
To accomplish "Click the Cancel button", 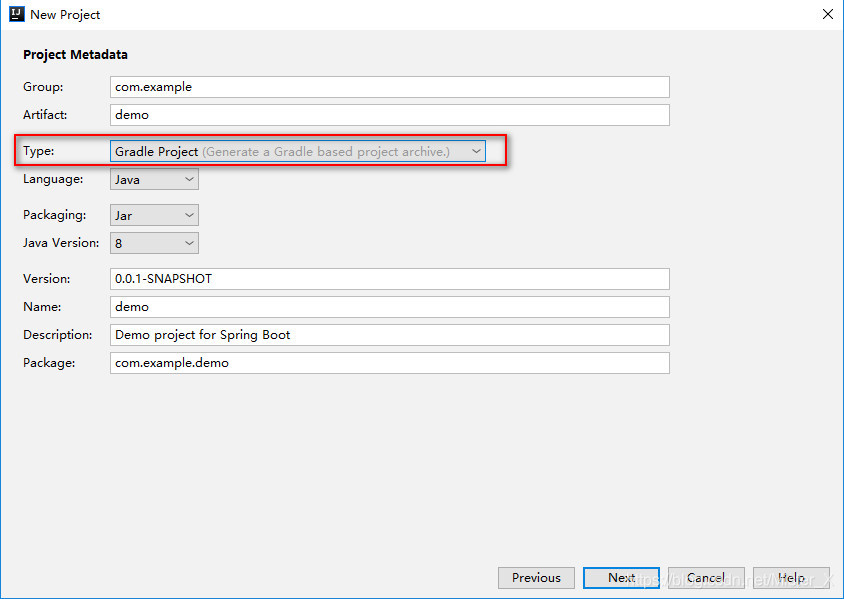I will coord(706,577).
